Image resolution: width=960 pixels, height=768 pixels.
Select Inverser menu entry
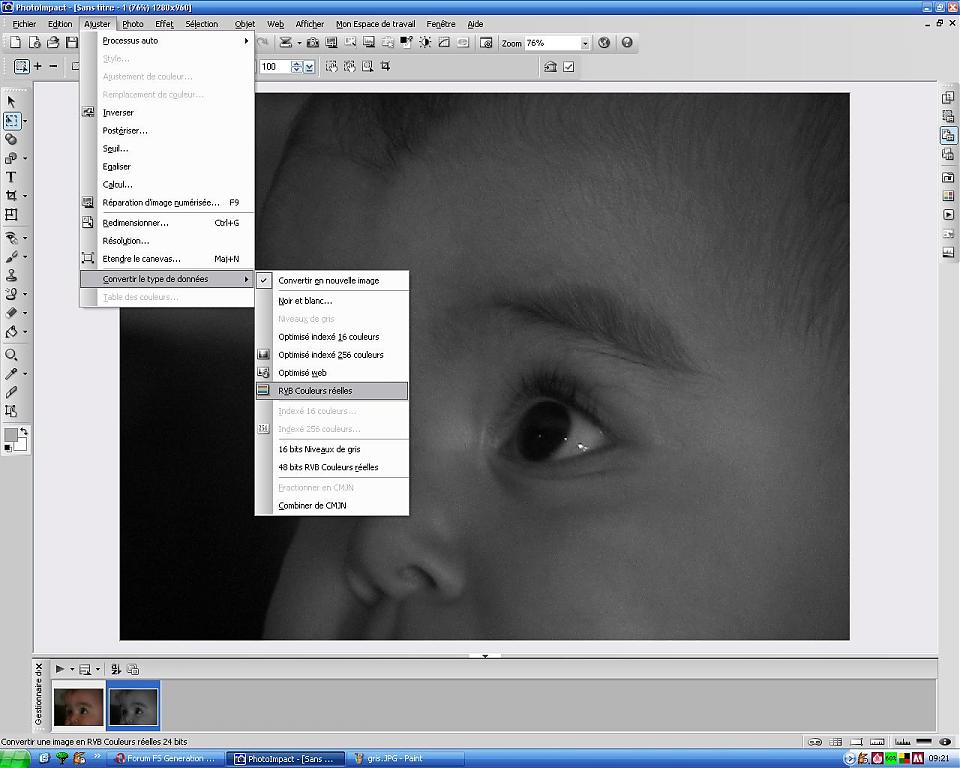pos(167,113)
